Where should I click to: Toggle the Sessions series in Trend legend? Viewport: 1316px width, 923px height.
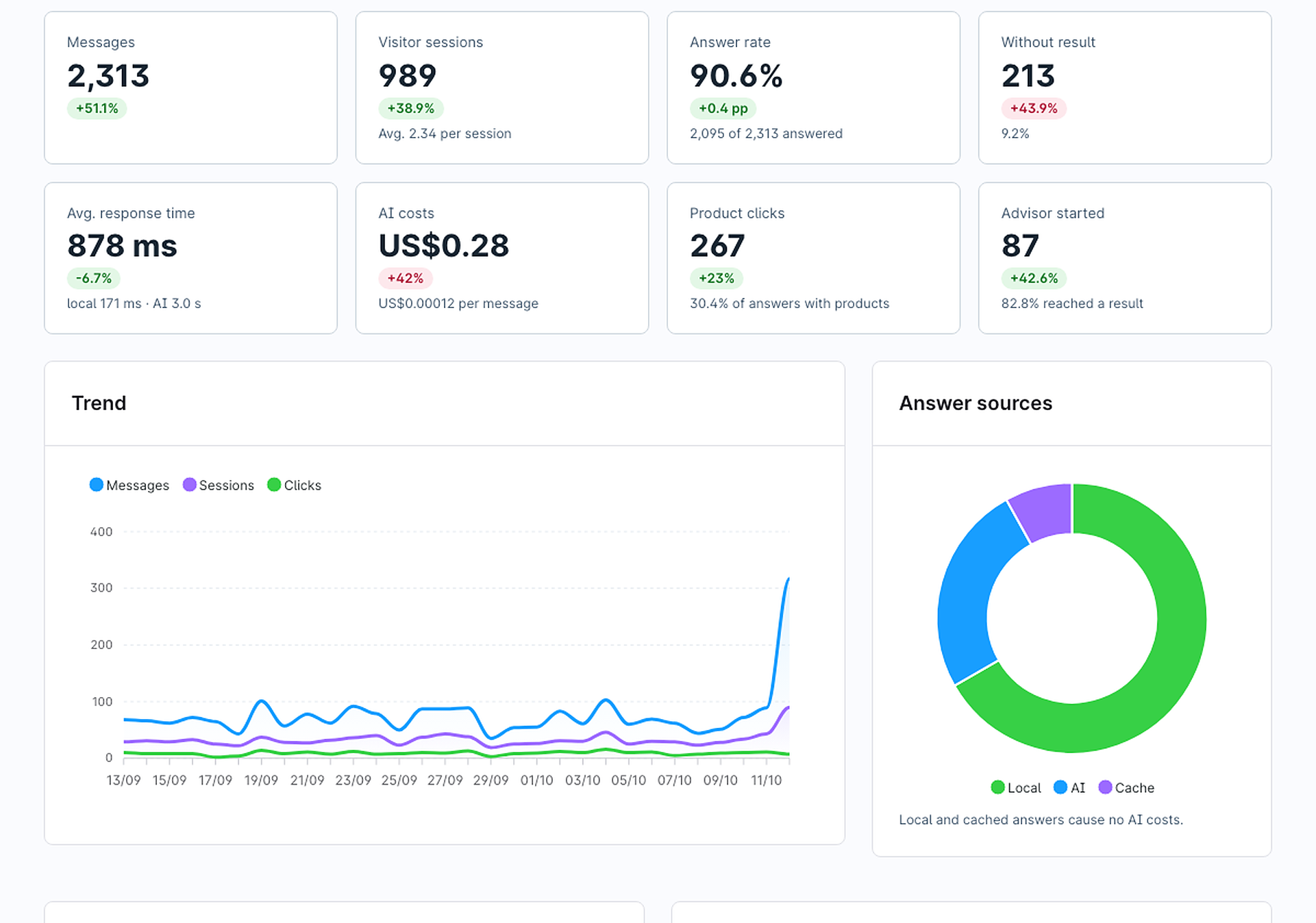coord(219,485)
